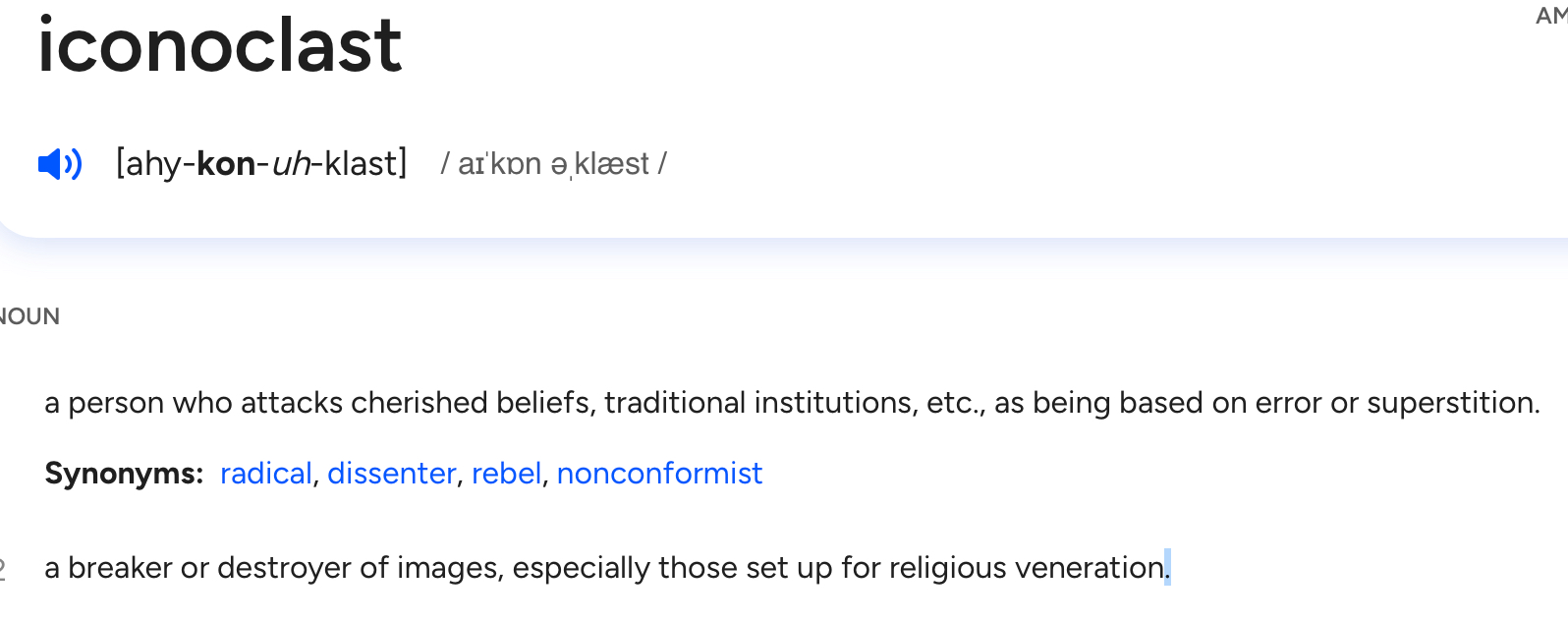Image resolution: width=1568 pixels, height=621 pixels.
Task: Open the 'radical' synonym link
Action: tap(265, 474)
